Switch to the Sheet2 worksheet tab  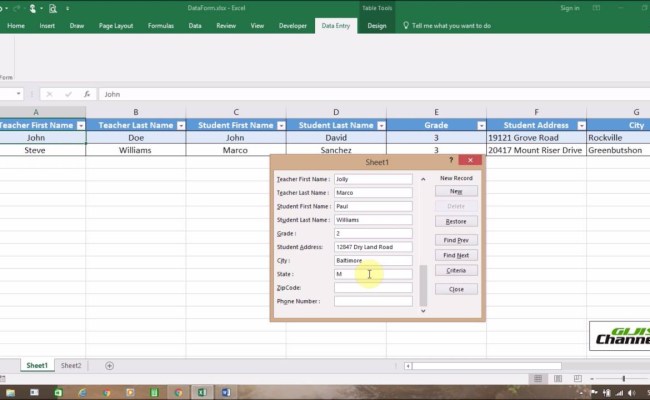[71, 366]
